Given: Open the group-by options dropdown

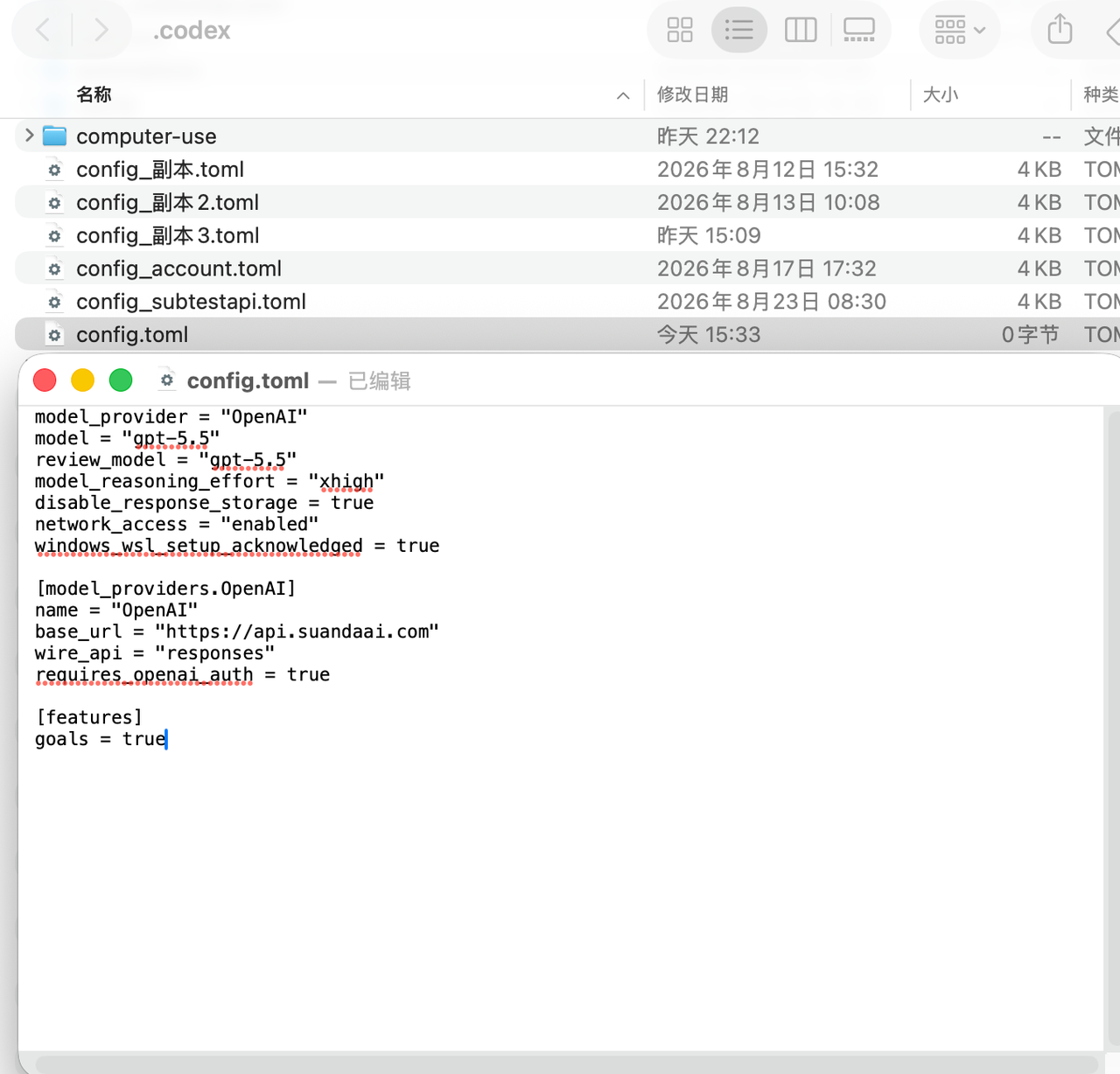Looking at the screenshot, I should (960, 30).
